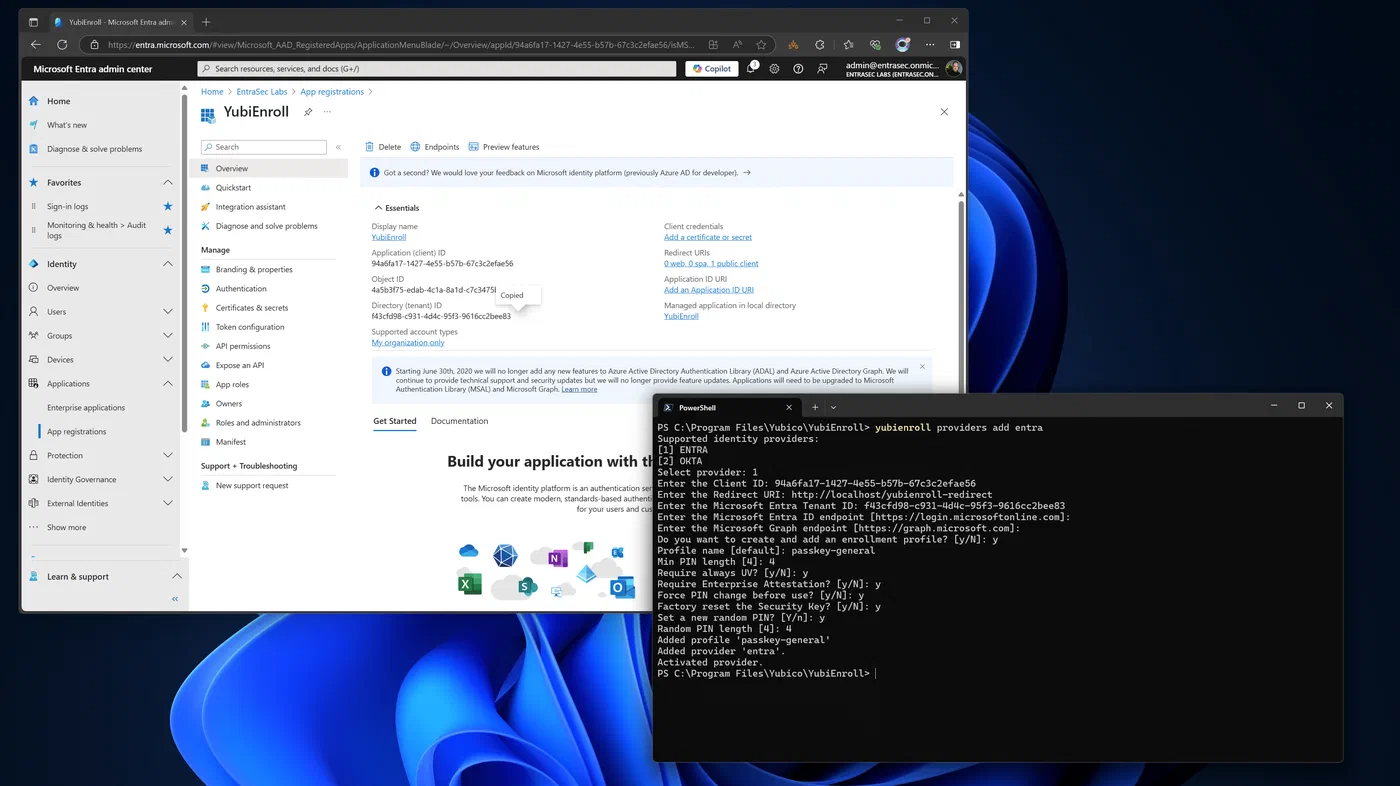Expand the Users section chevron

(168, 312)
